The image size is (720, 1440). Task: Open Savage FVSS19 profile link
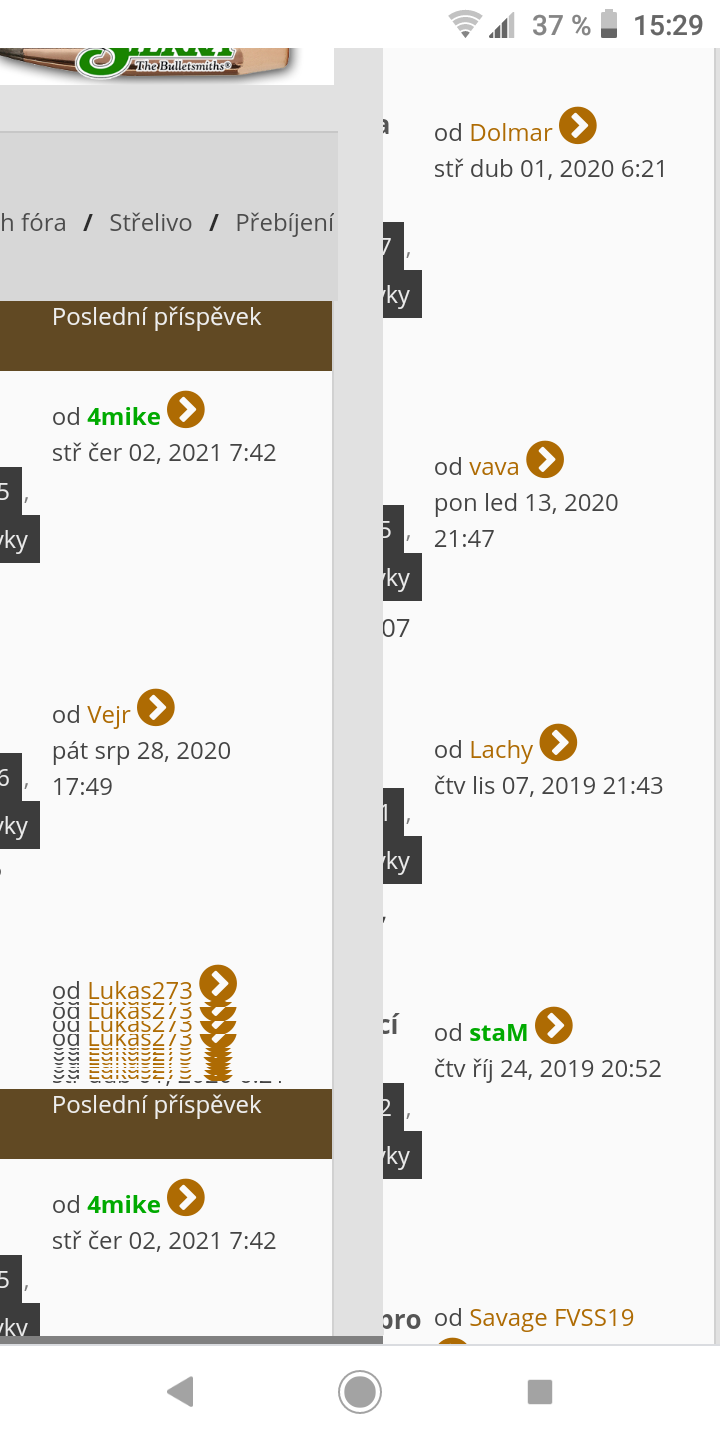coord(551,1318)
